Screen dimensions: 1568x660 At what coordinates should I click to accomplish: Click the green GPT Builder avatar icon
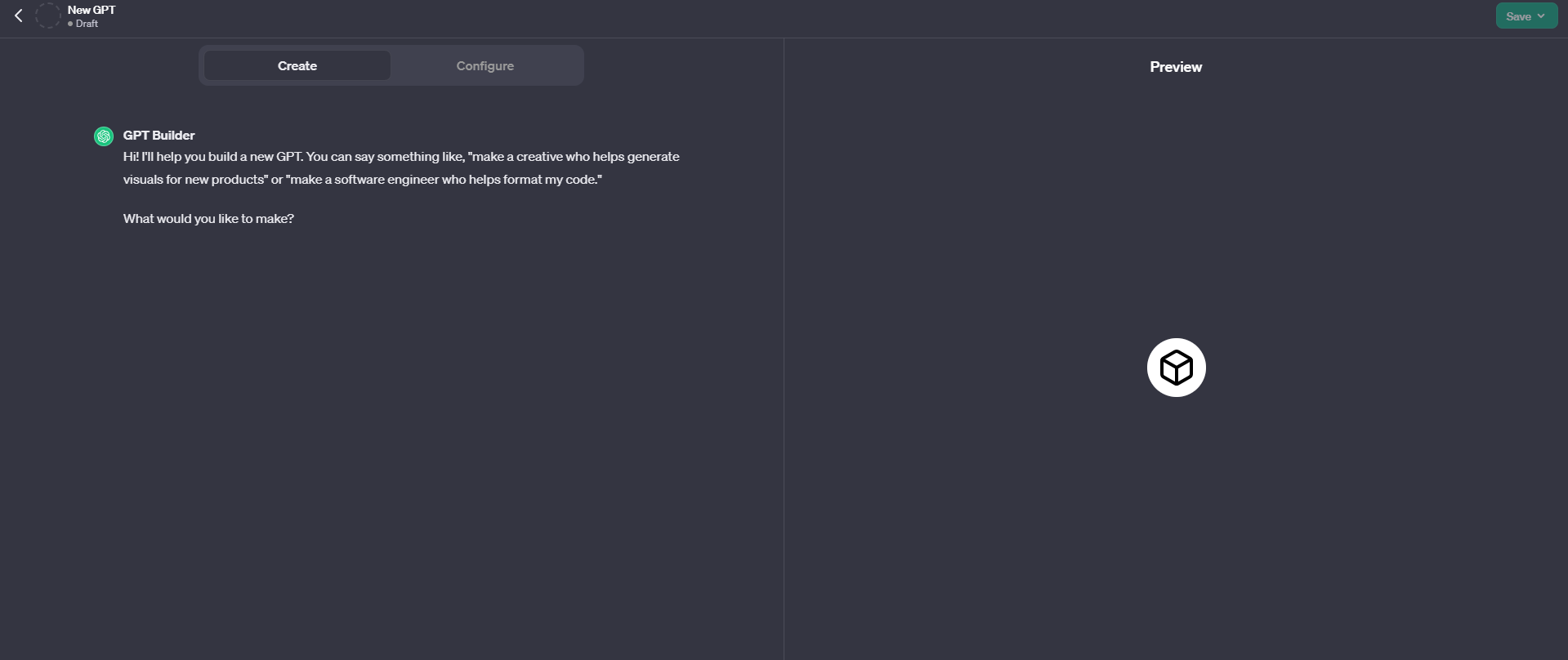click(x=104, y=136)
